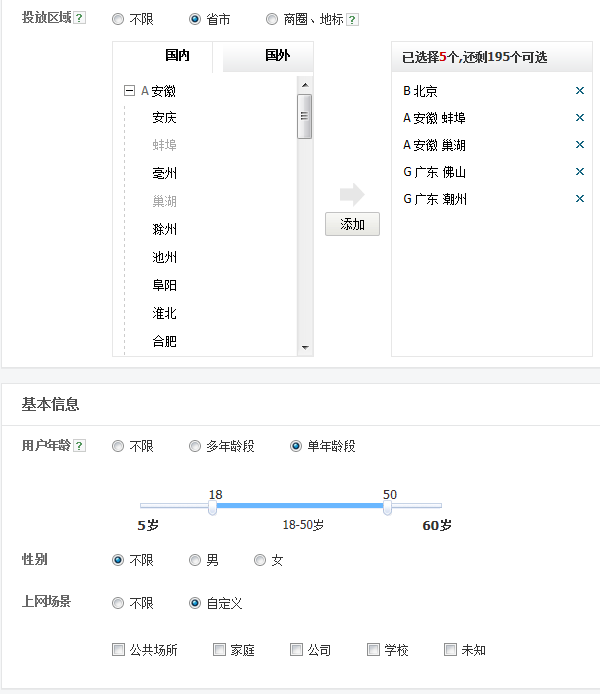Switch to the 国内 tab
The width and height of the screenshot is (600, 694).
click(x=177, y=56)
